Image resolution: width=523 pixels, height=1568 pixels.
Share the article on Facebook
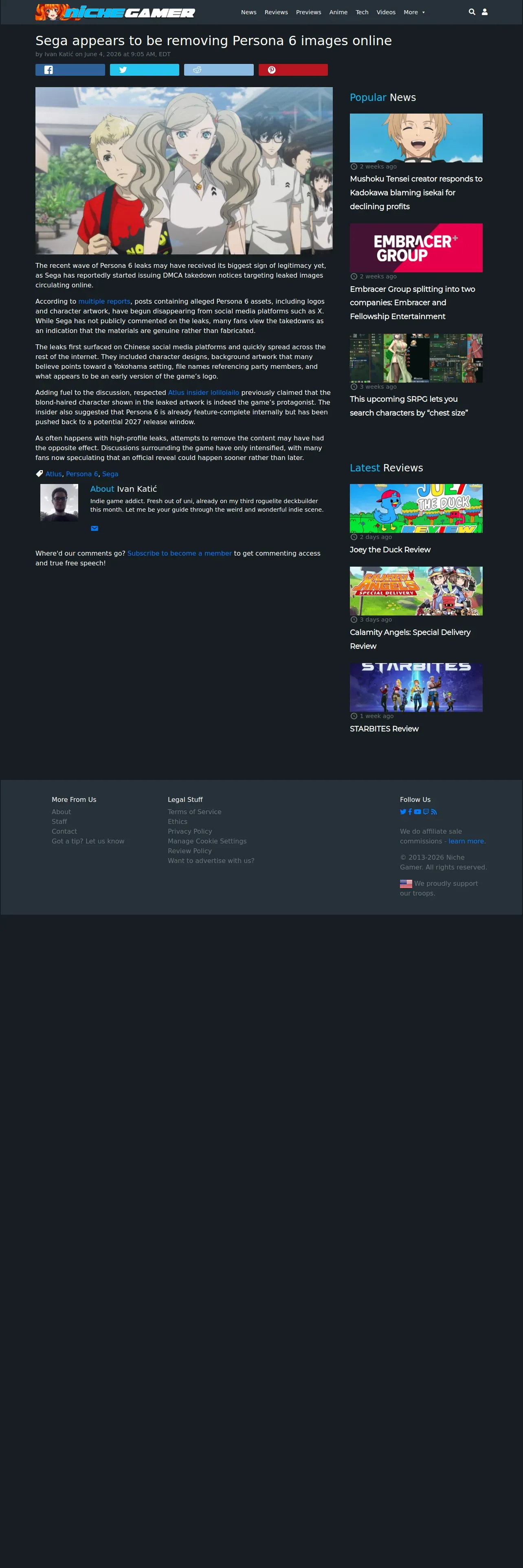click(x=70, y=70)
